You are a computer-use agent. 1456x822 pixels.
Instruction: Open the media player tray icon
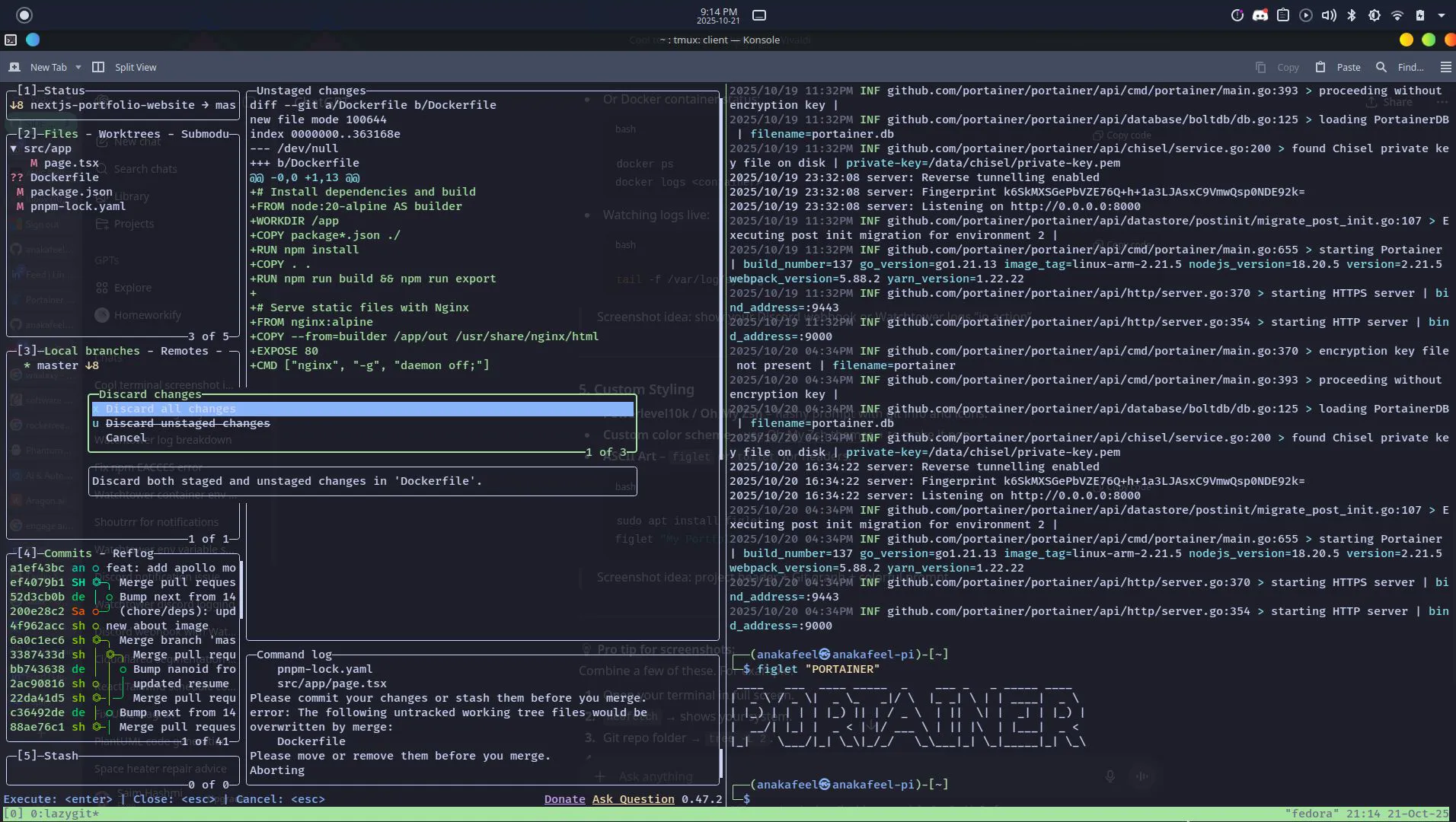pyautogui.click(x=1306, y=15)
